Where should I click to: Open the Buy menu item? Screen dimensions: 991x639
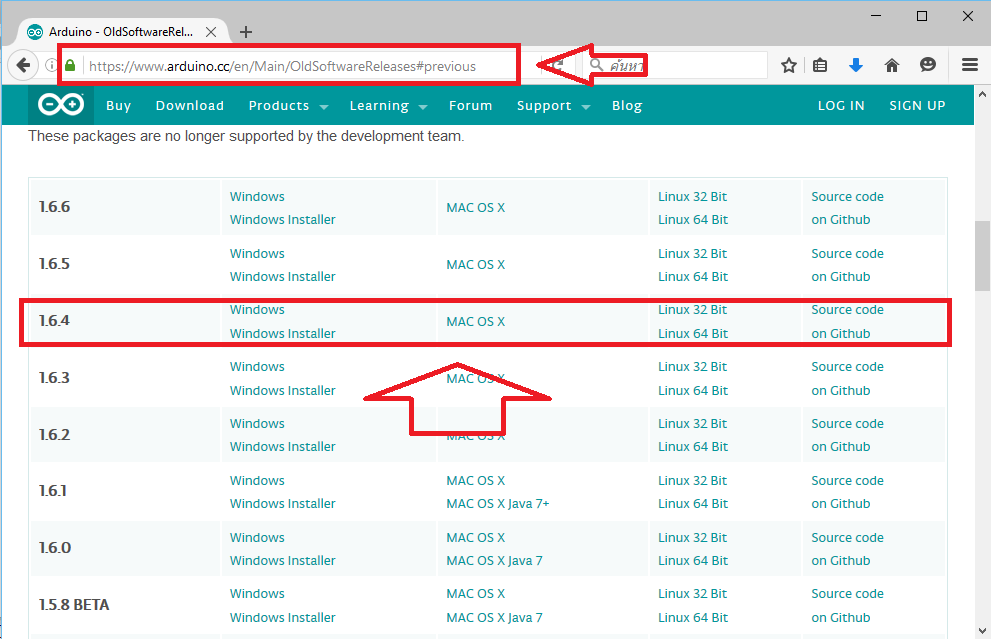tap(119, 106)
